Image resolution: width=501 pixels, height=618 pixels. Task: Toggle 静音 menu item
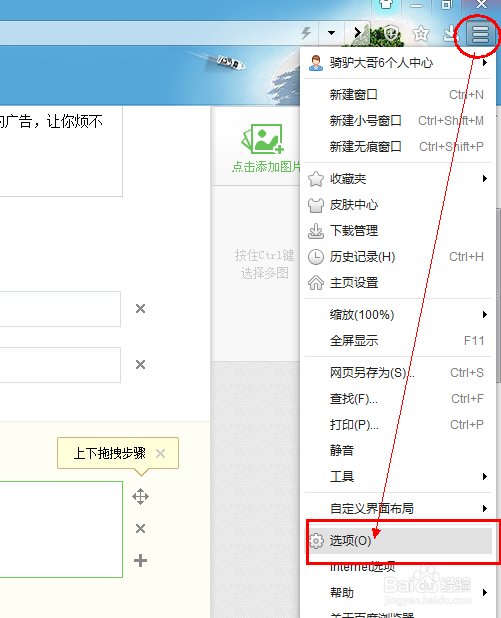[x=398, y=450]
